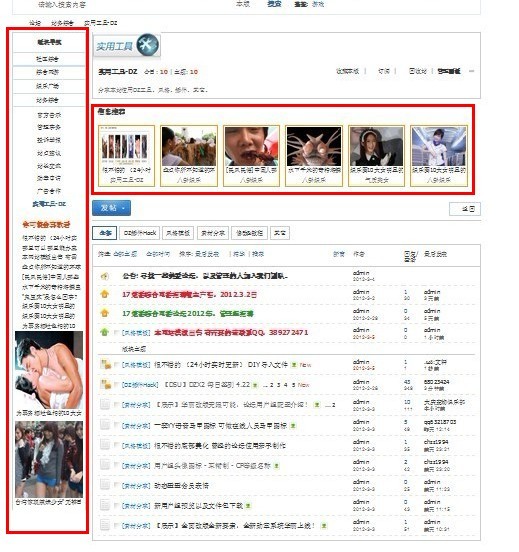This screenshot has height=552, width=519.
Task: Open hot search term 游戏 at top
Action: tap(318, 4)
